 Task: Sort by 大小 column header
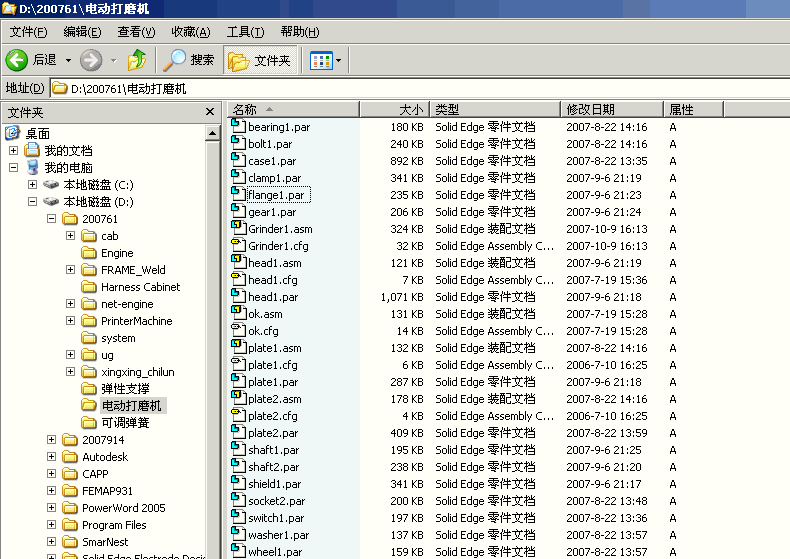click(394, 109)
